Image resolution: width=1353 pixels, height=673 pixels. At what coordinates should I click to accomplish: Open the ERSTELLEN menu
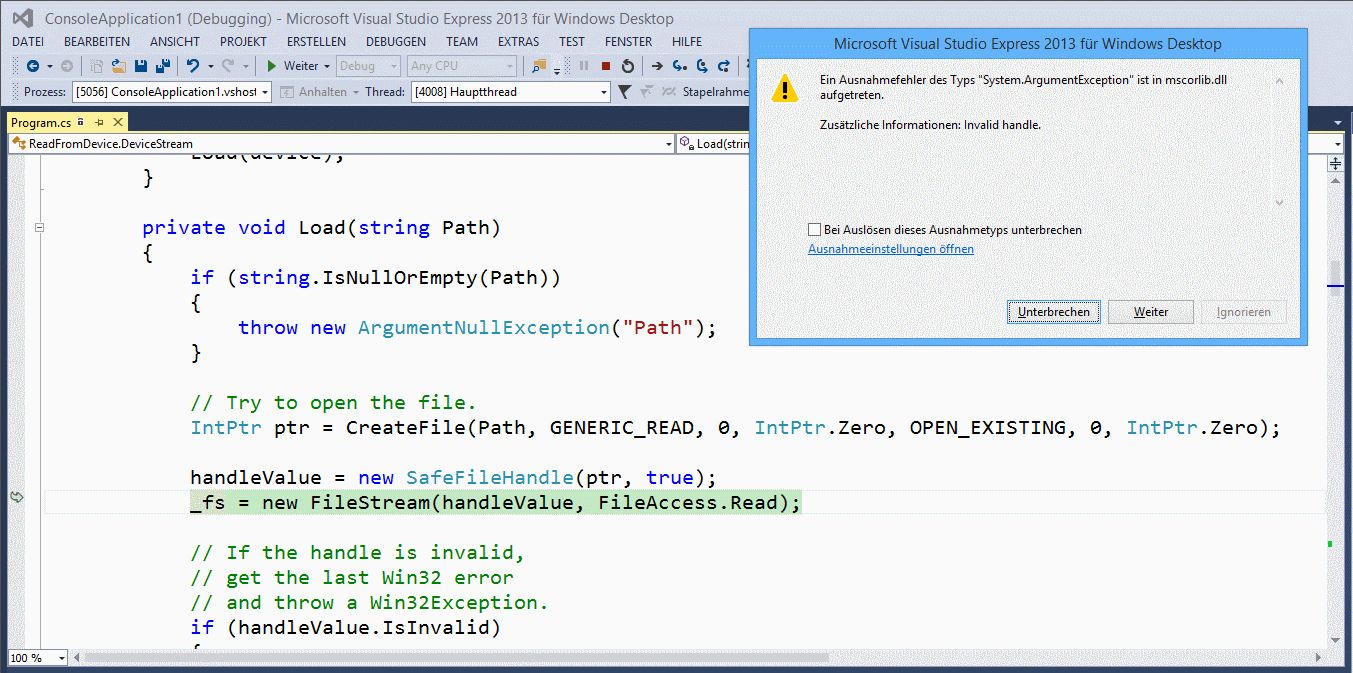(x=316, y=42)
